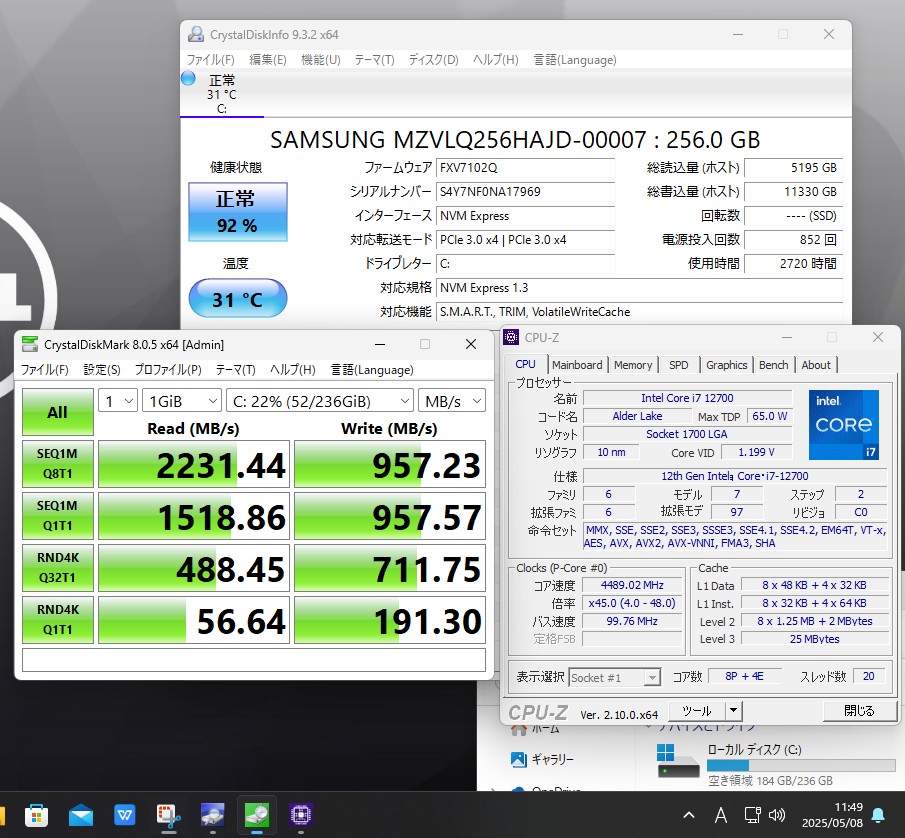
Task: Select the C: drive status circle in CrystalDiskInfo
Action: coord(188,78)
